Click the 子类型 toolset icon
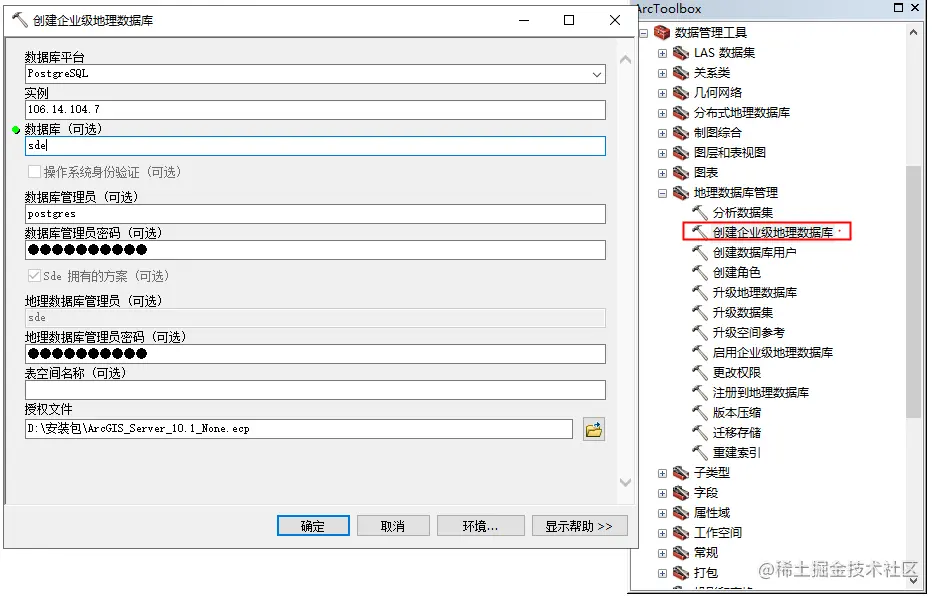937x598 pixels. (681, 473)
